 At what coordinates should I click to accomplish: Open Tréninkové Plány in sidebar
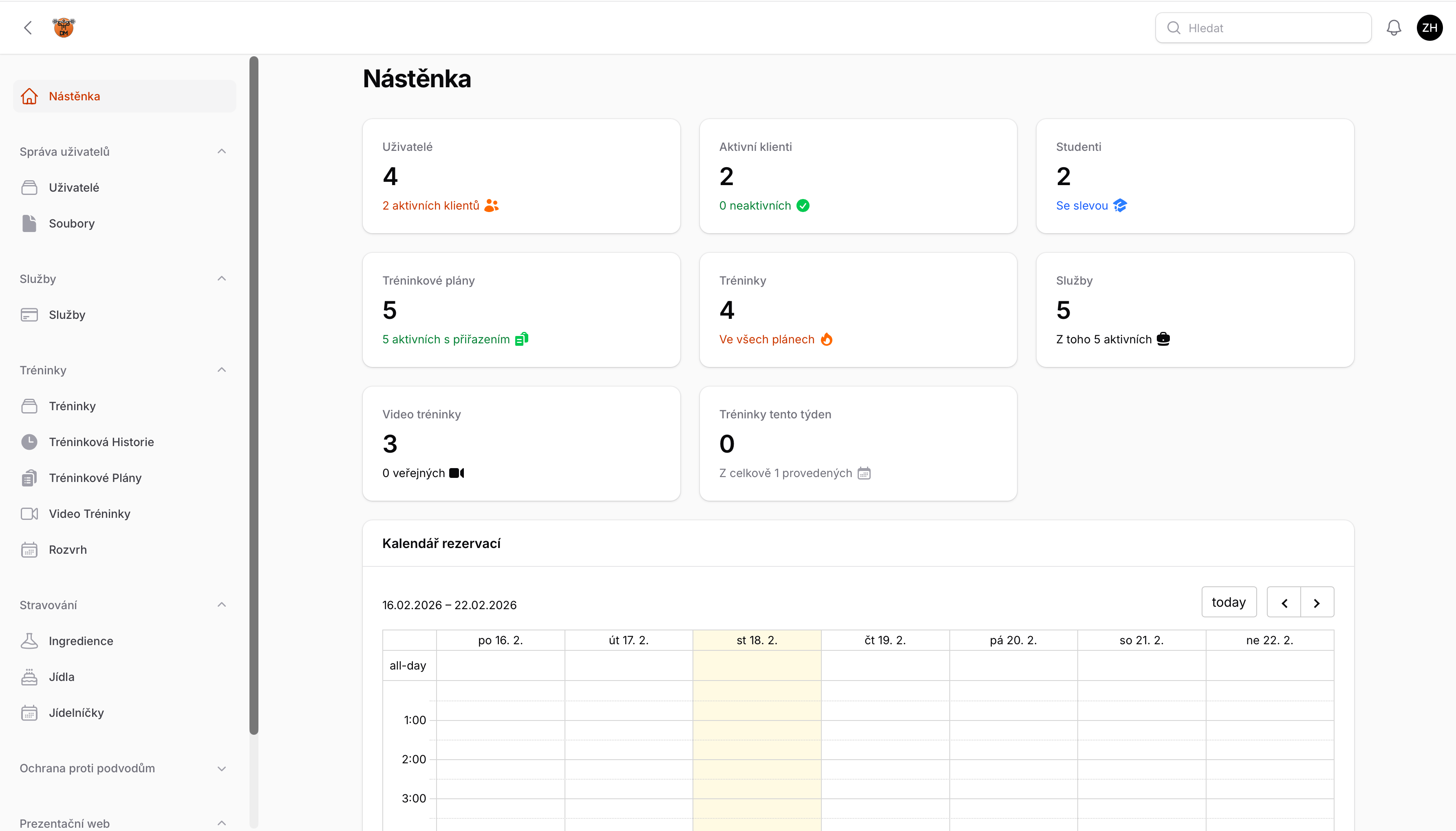click(x=95, y=478)
